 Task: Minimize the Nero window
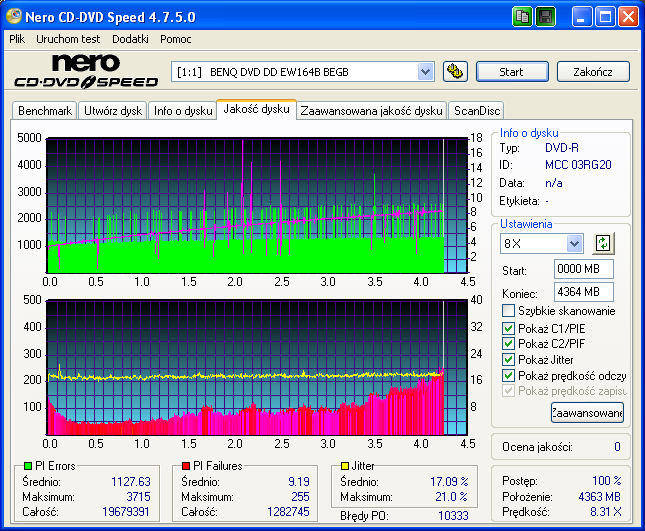(x=582, y=17)
